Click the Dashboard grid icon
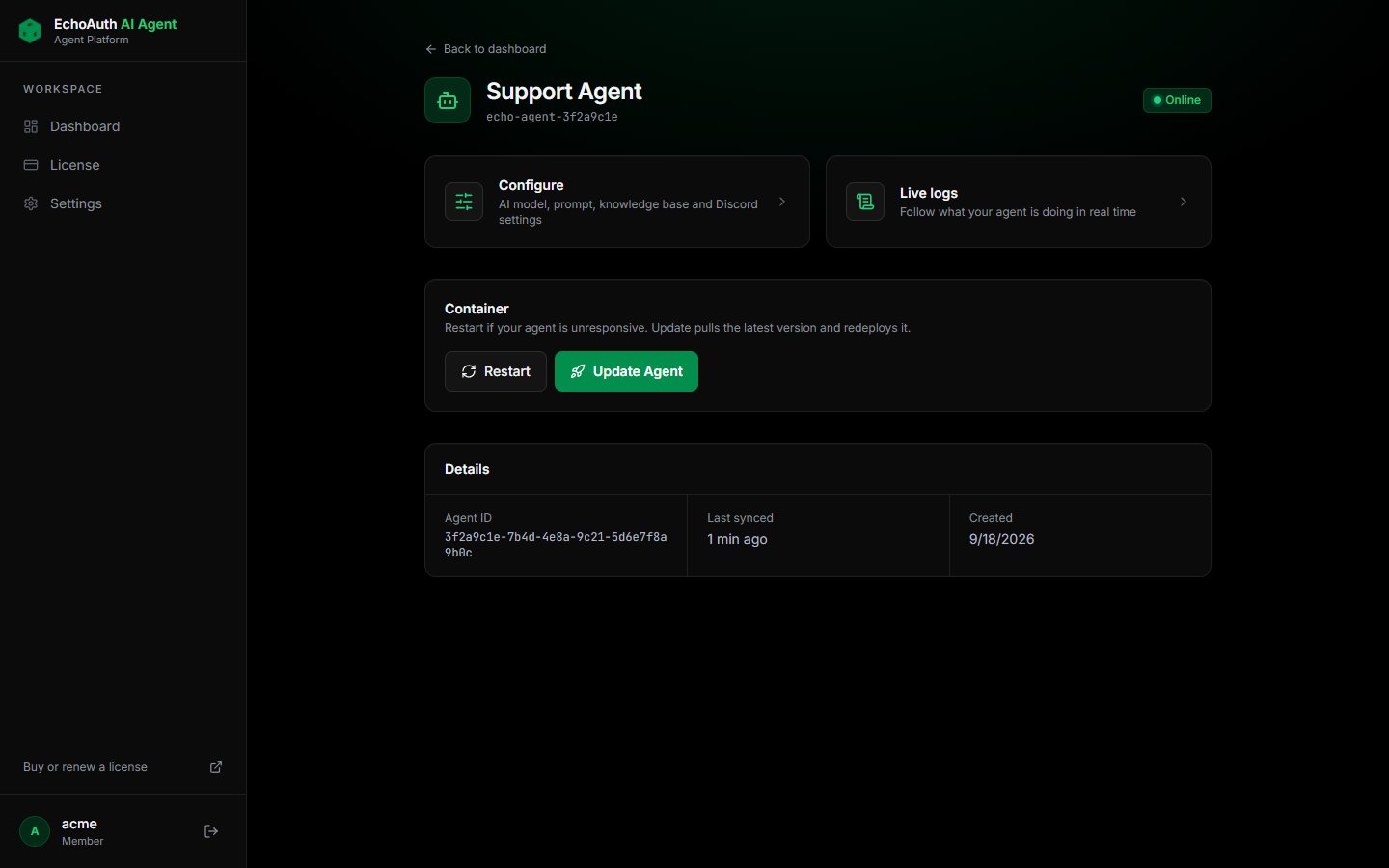This screenshot has height=868, width=1389. [x=31, y=126]
